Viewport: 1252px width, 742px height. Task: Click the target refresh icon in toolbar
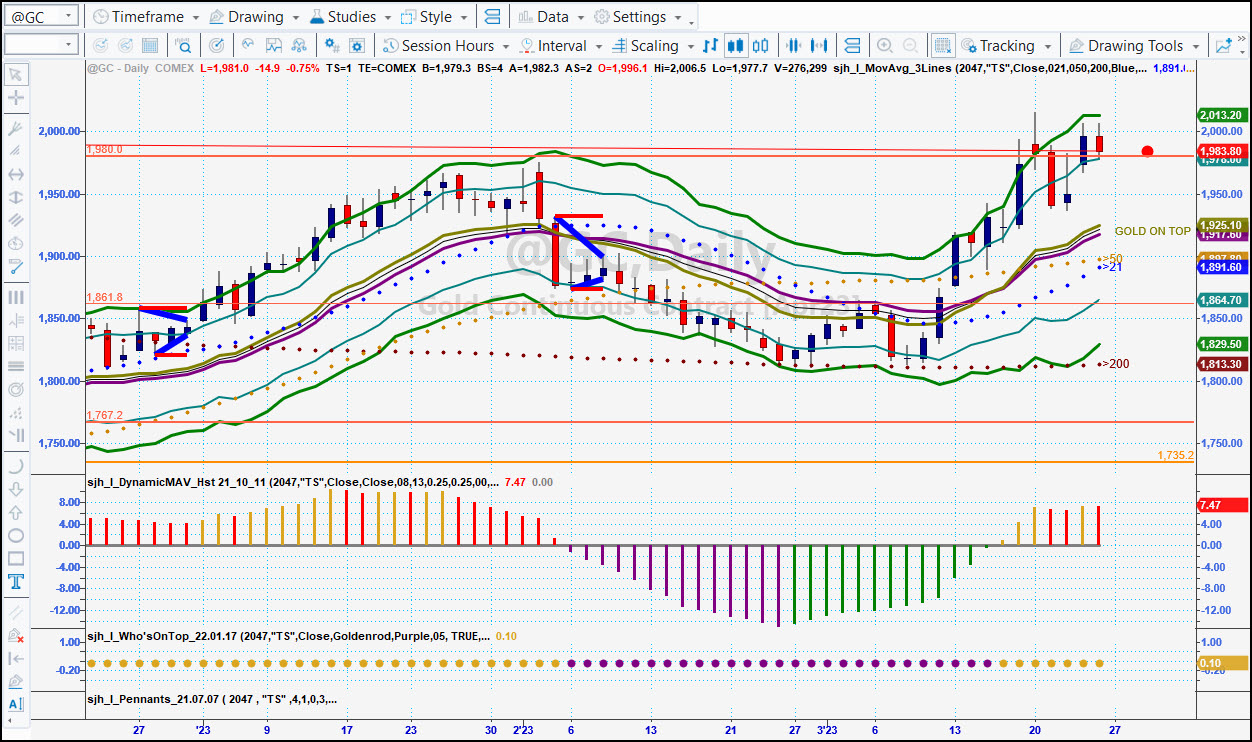[x=217, y=46]
